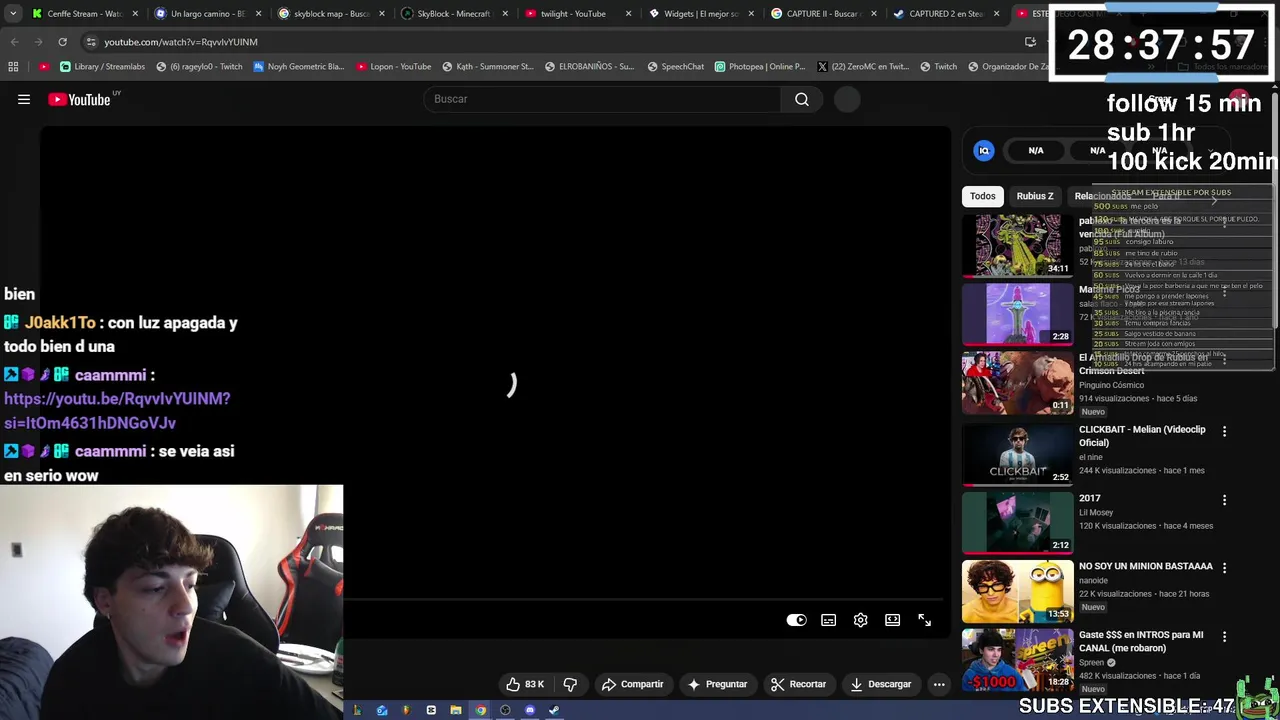Click the blue IQ extension badge
The image size is (1280, 720).
tap(984, 151)
